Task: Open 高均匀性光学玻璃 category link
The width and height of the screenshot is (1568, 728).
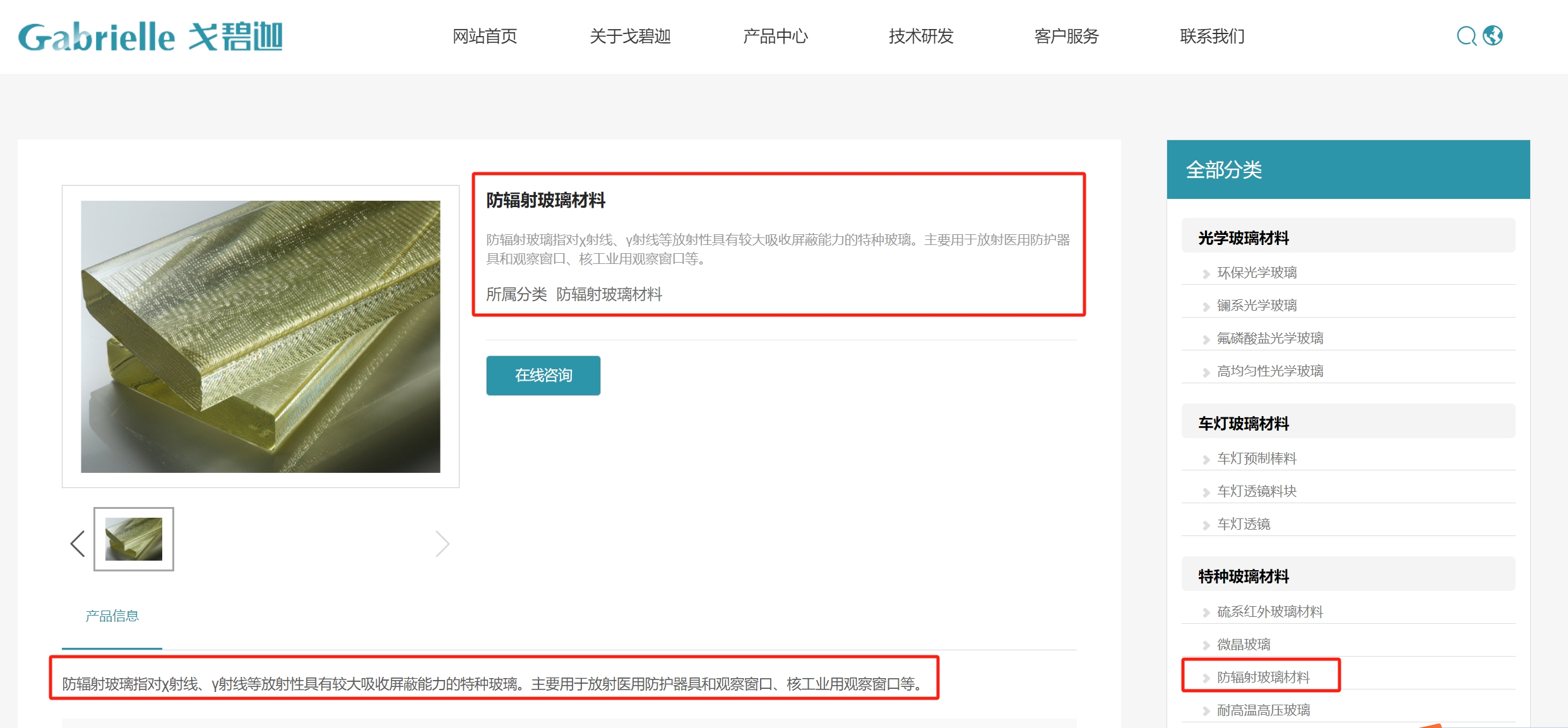Action: 1270,371
